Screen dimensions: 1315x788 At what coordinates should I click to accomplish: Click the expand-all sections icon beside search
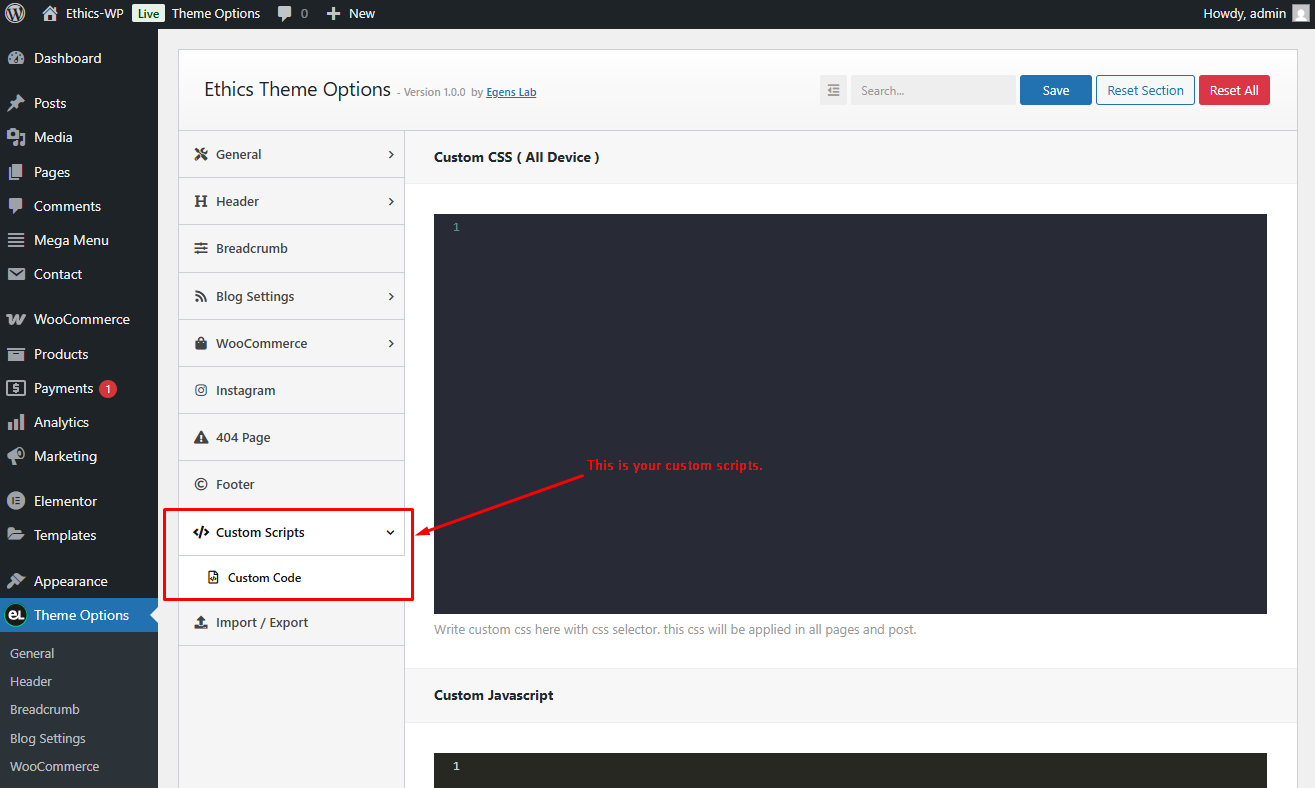(x=833, y=90)
